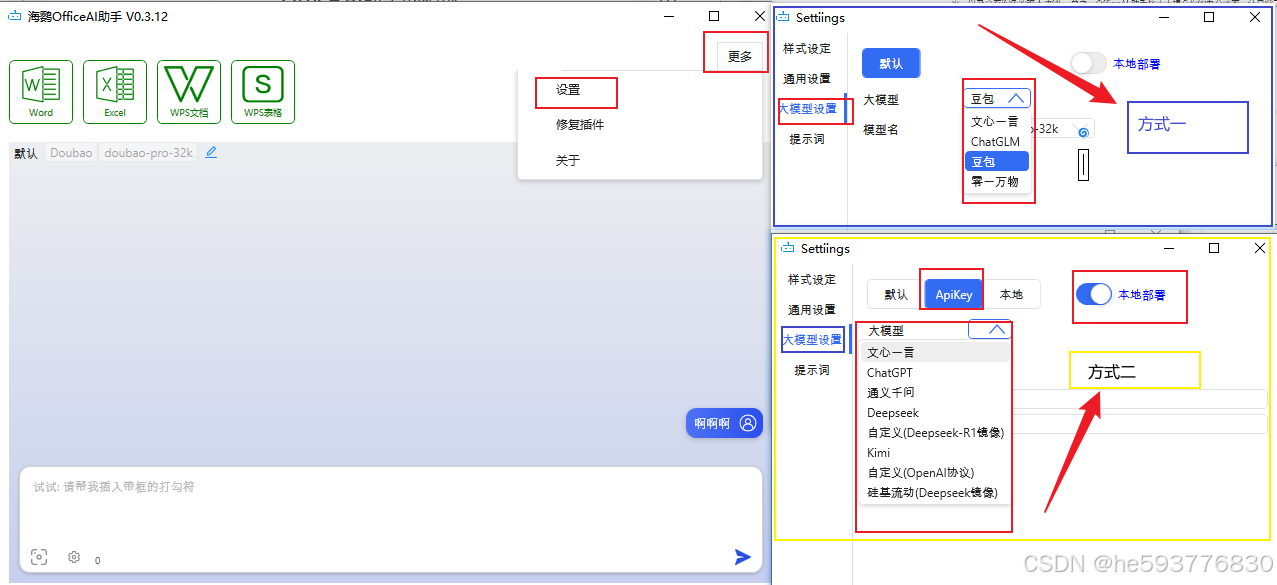1277x585 pixels.
Task: Click the user avatar in the 啊啊啊 bubble
Action: coord(746,423)
